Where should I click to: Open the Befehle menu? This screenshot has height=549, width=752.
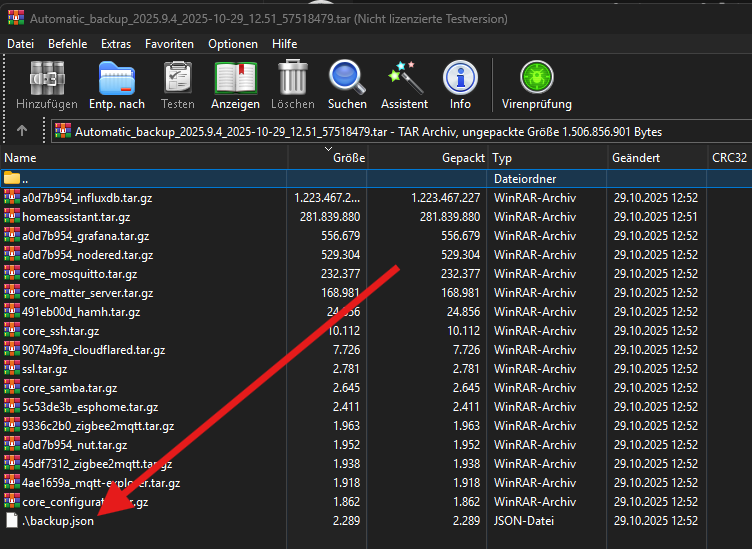coord(67,44)
